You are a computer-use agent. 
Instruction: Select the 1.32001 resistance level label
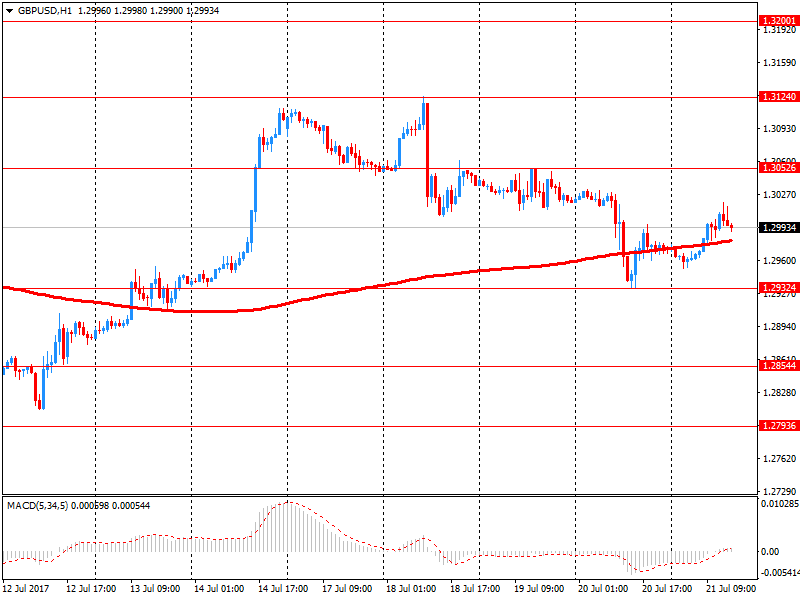[779, 21]
